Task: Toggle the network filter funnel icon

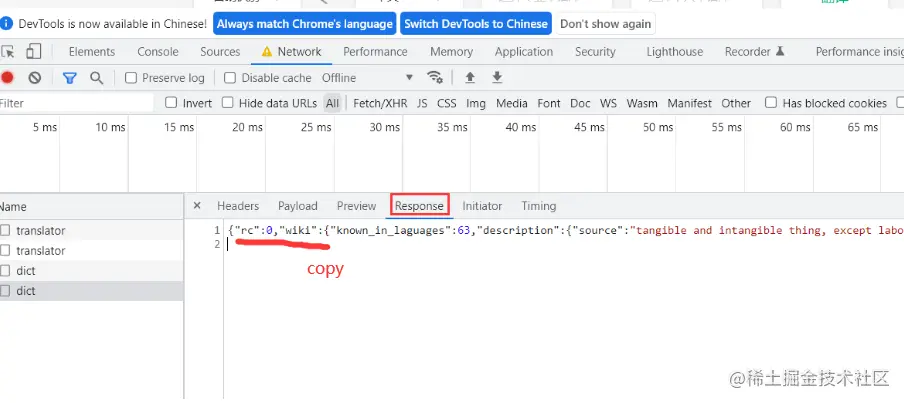Action: pos(70,78)
